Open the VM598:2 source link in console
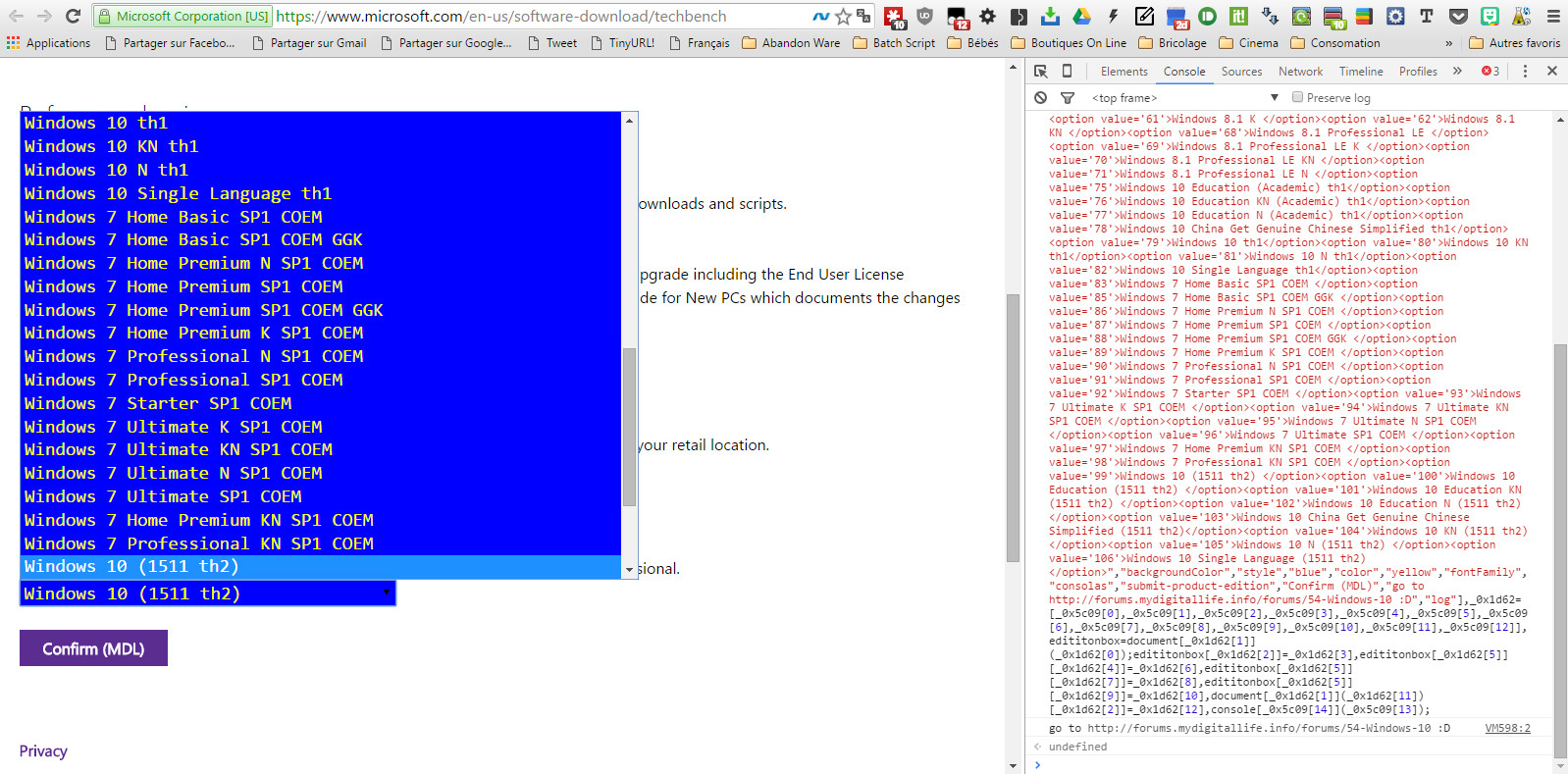 coord(1507,728)
